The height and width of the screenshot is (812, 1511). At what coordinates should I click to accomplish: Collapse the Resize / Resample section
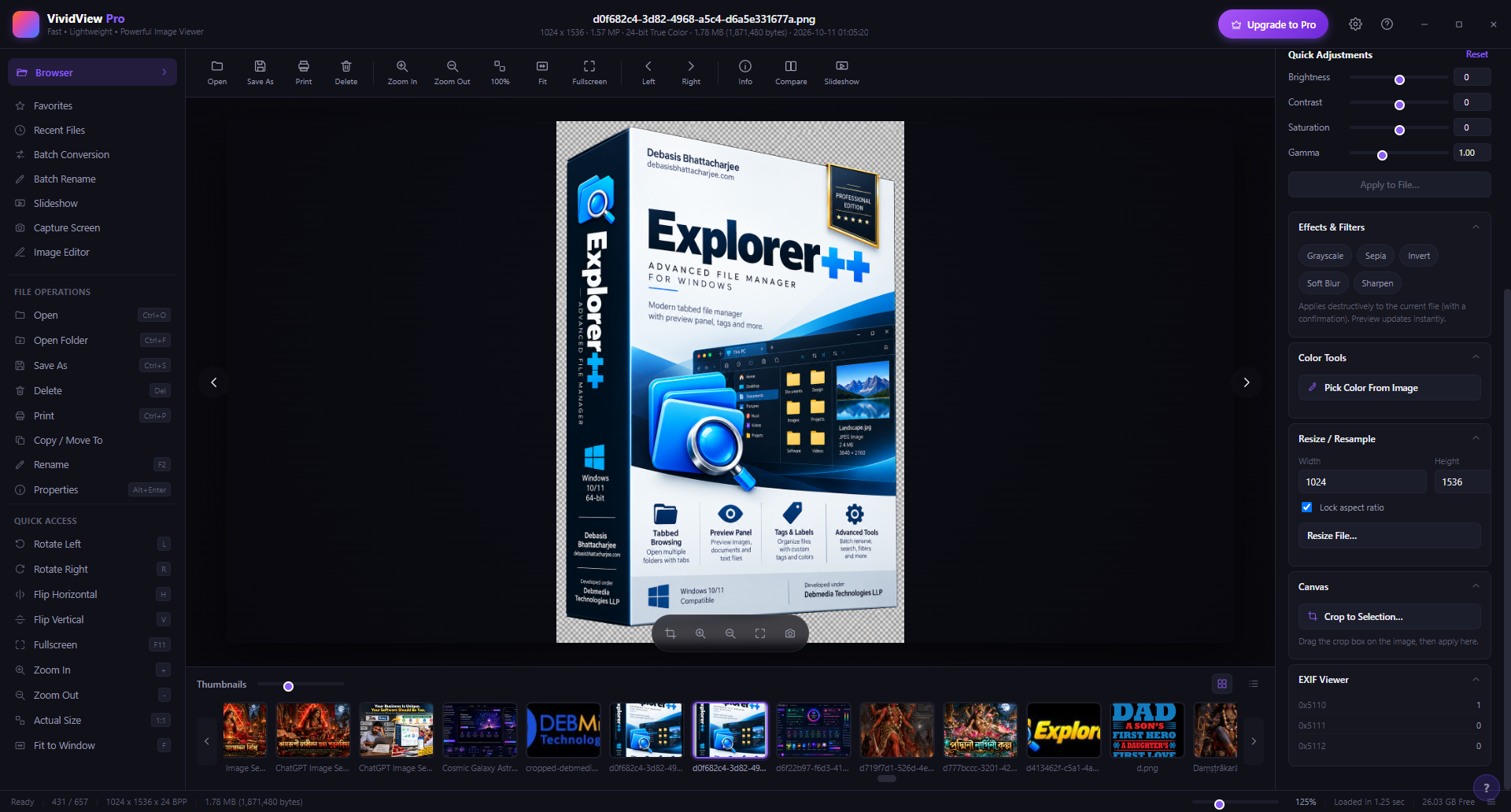(1476, 438)
